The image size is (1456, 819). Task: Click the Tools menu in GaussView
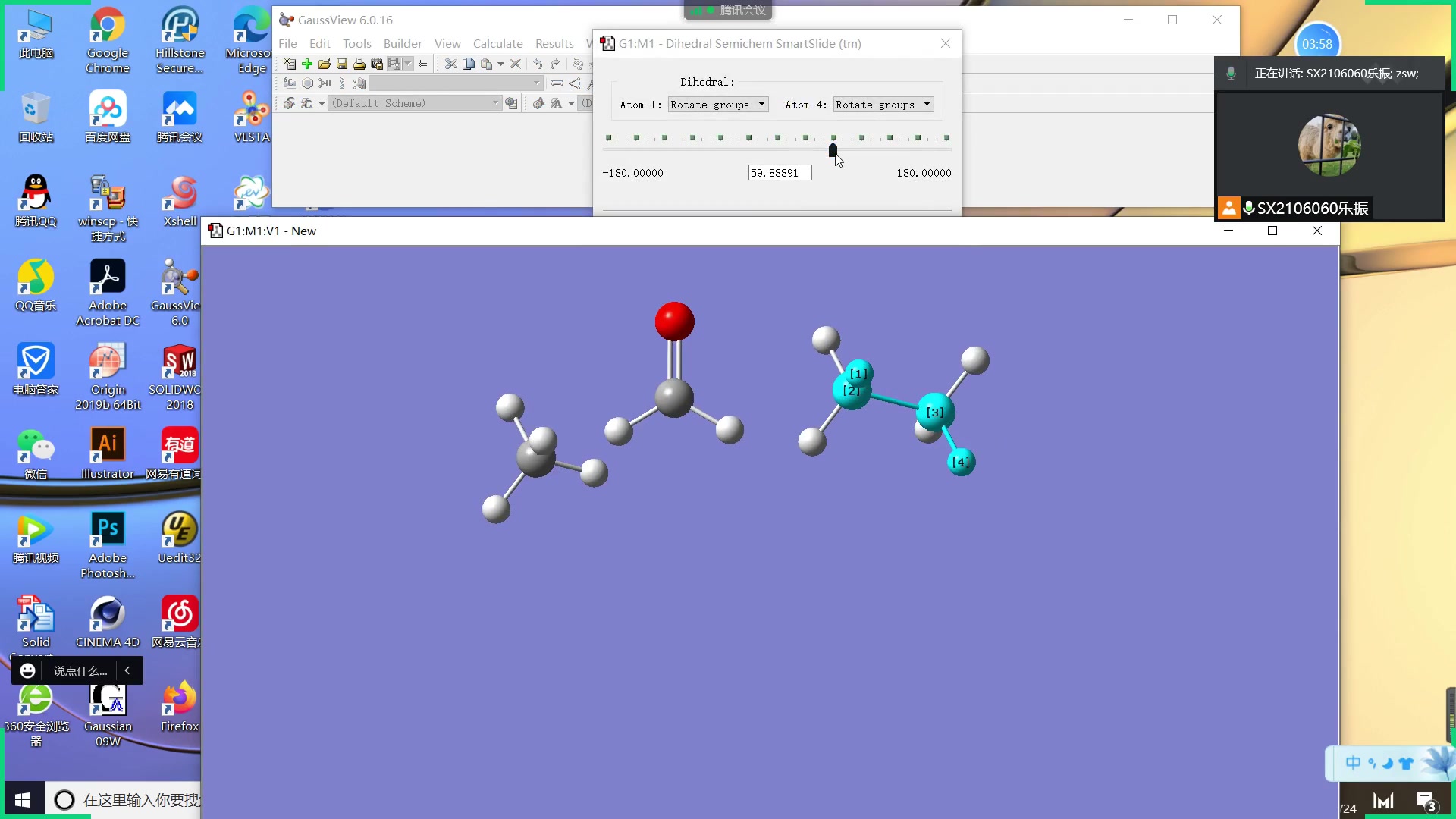click(357, 43)
